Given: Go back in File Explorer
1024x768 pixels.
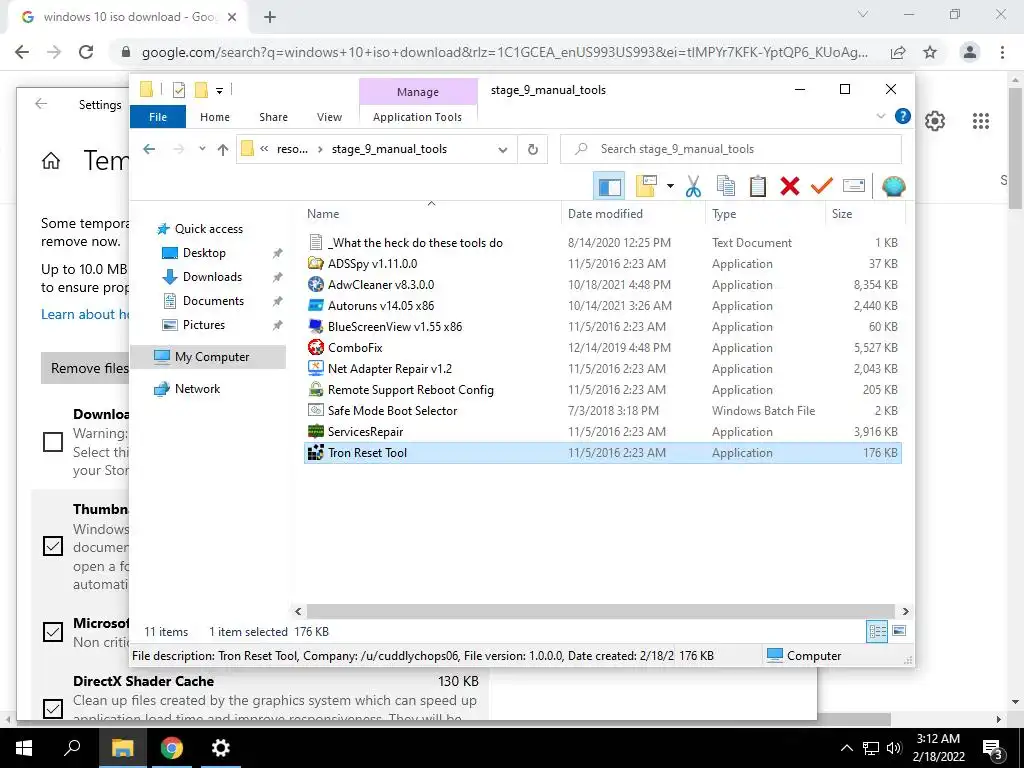Looking at the screenshot, I should coord(149,150).
